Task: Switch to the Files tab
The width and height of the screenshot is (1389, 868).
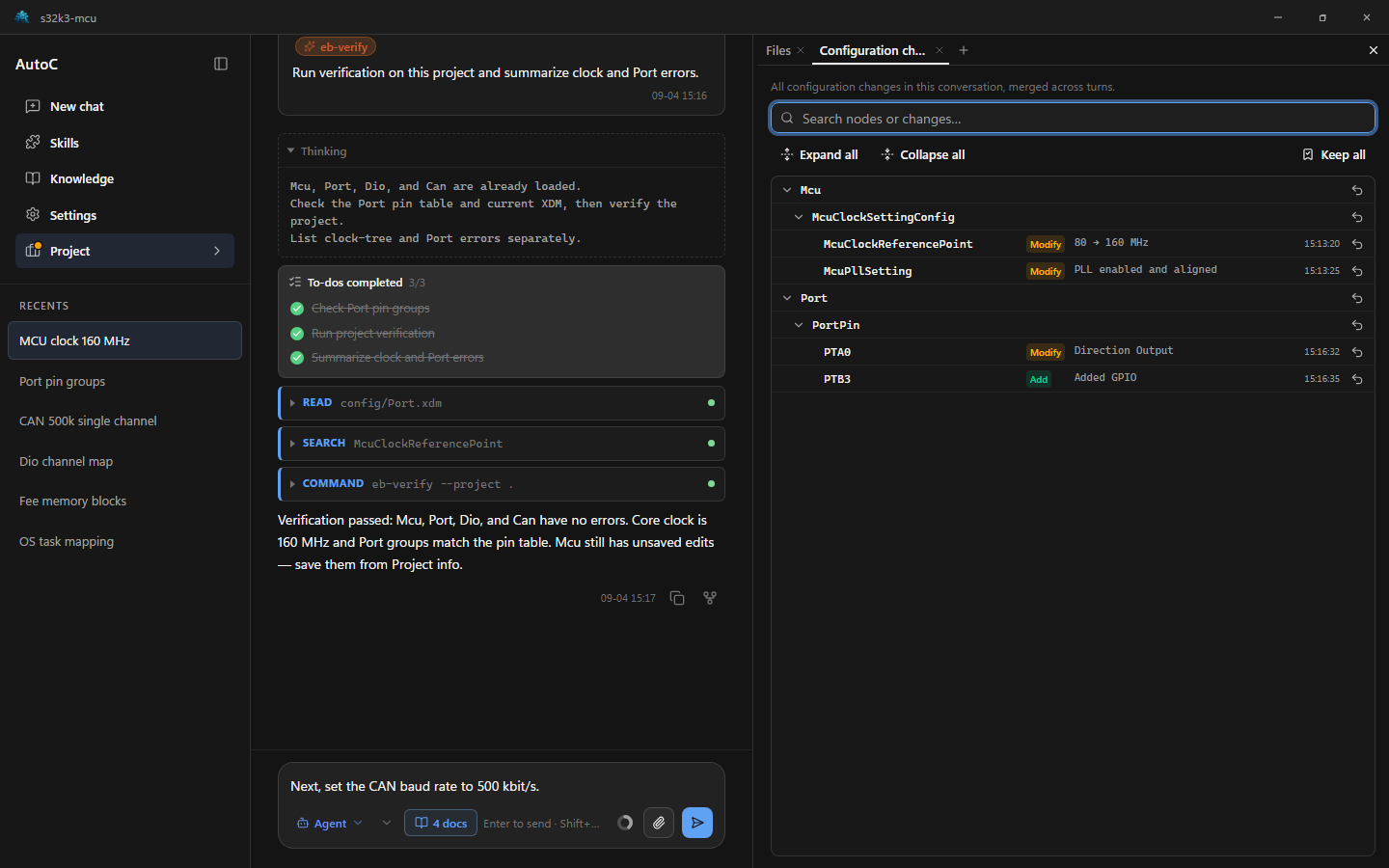Action: 778,50
